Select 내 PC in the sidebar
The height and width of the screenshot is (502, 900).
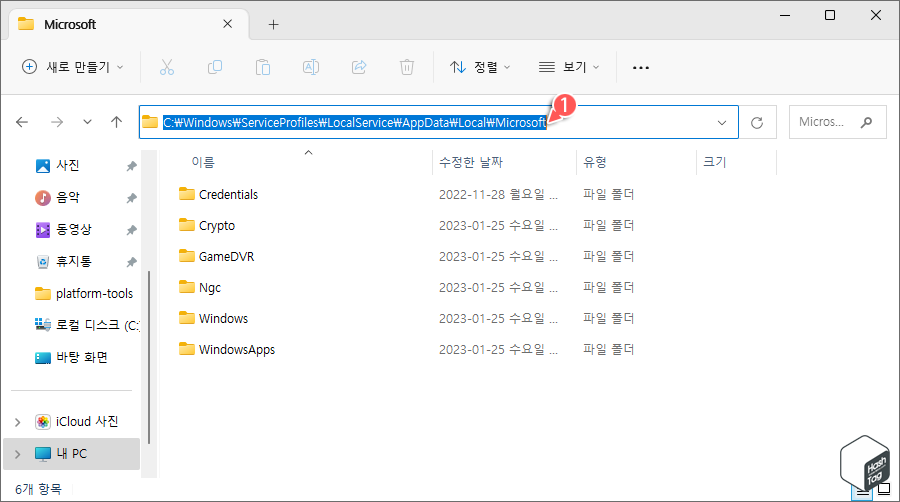(72, 454)
